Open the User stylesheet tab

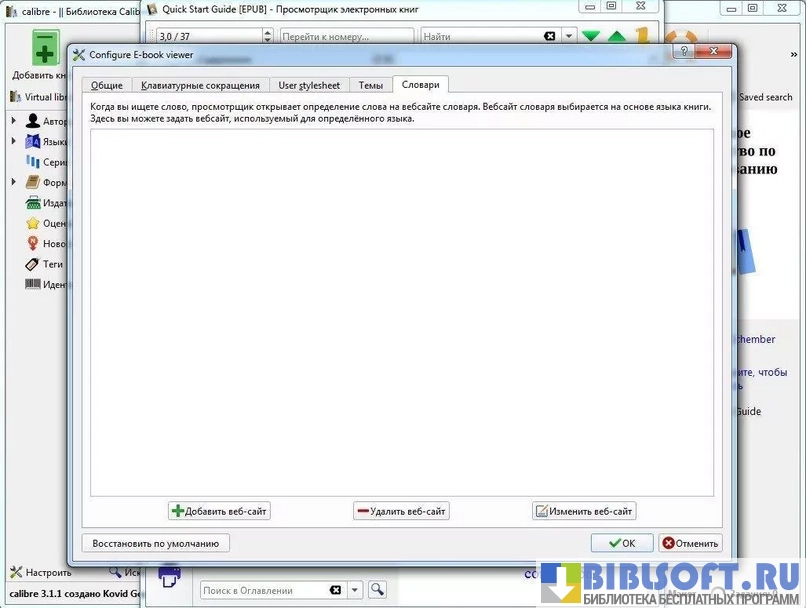pos(309,85)
